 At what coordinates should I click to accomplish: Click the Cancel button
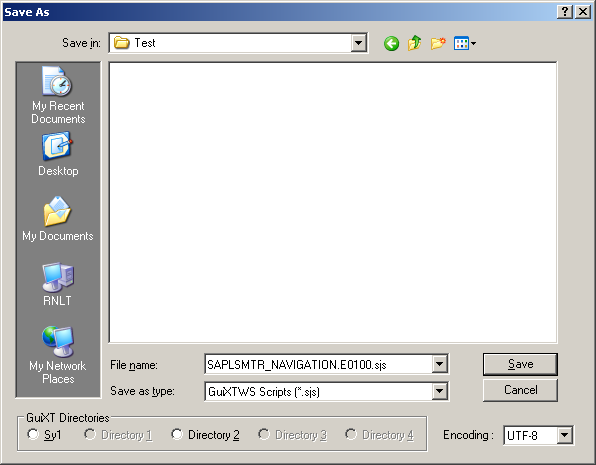[x=520, y=390]
